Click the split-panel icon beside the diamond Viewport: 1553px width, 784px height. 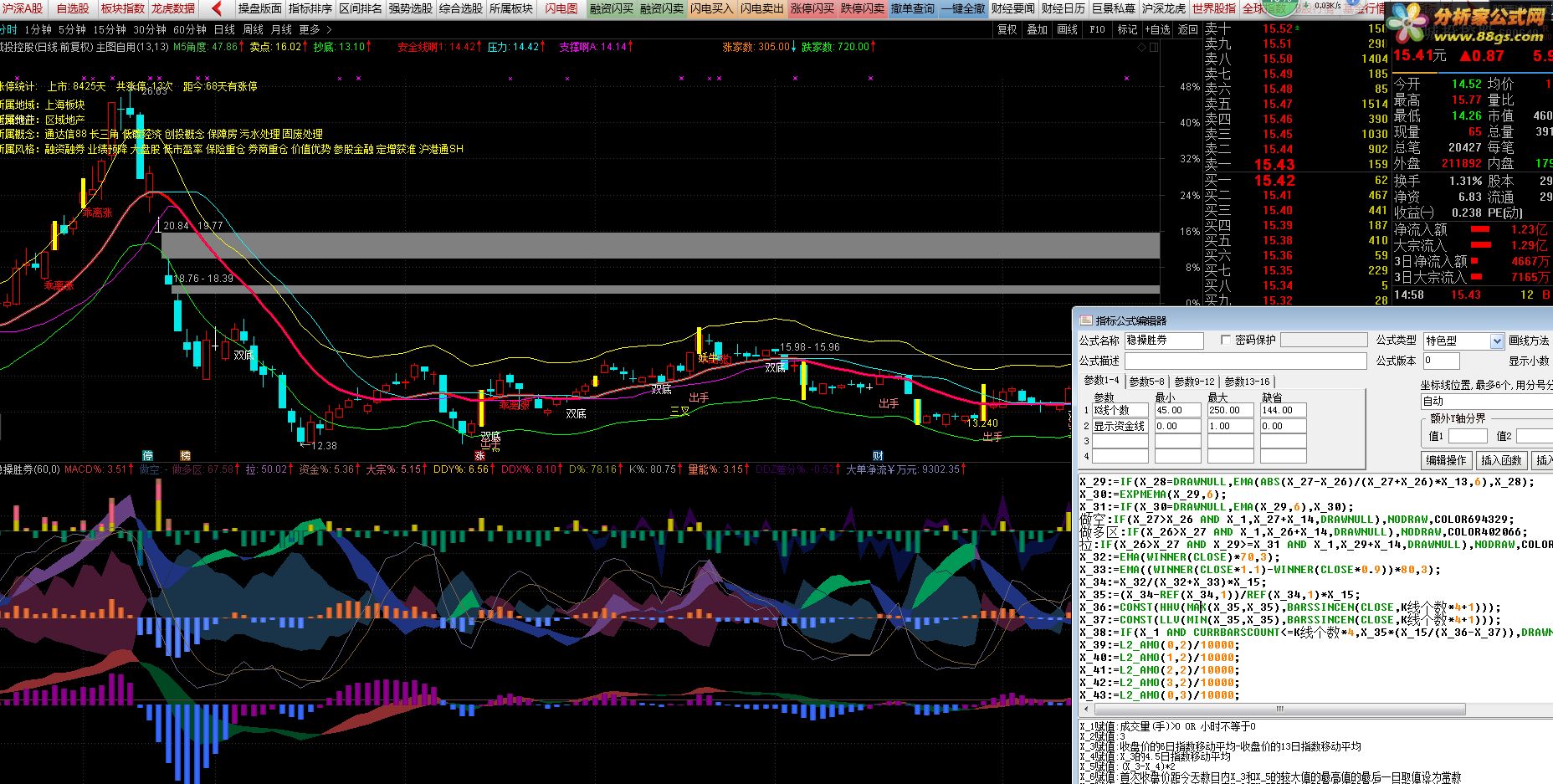[x=1155, y=48]
